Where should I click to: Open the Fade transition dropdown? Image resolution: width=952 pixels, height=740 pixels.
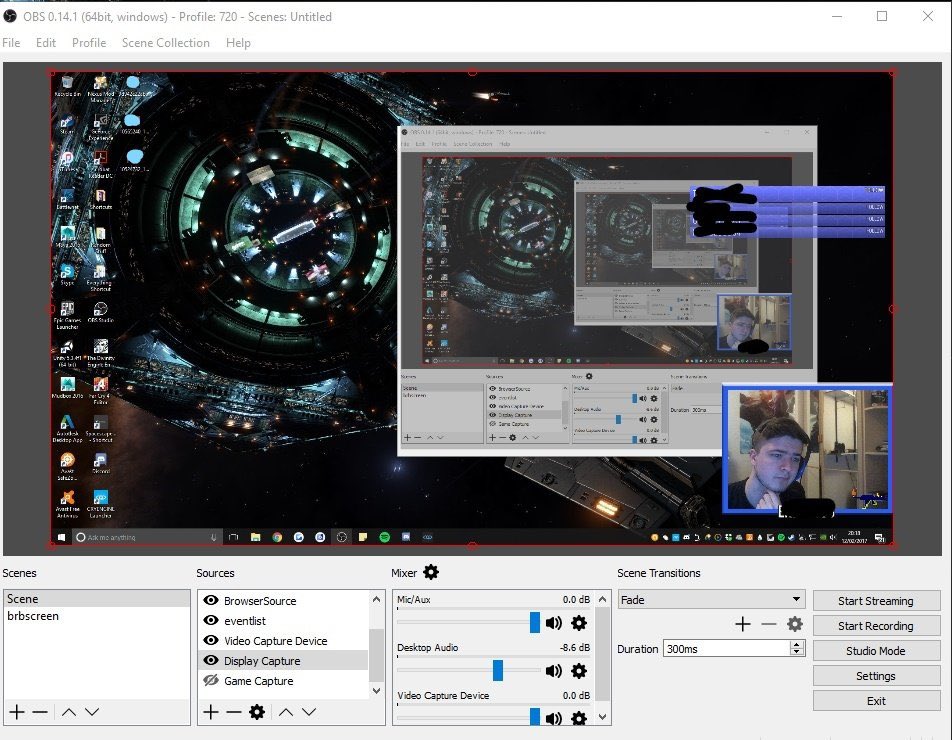[712, 600]
